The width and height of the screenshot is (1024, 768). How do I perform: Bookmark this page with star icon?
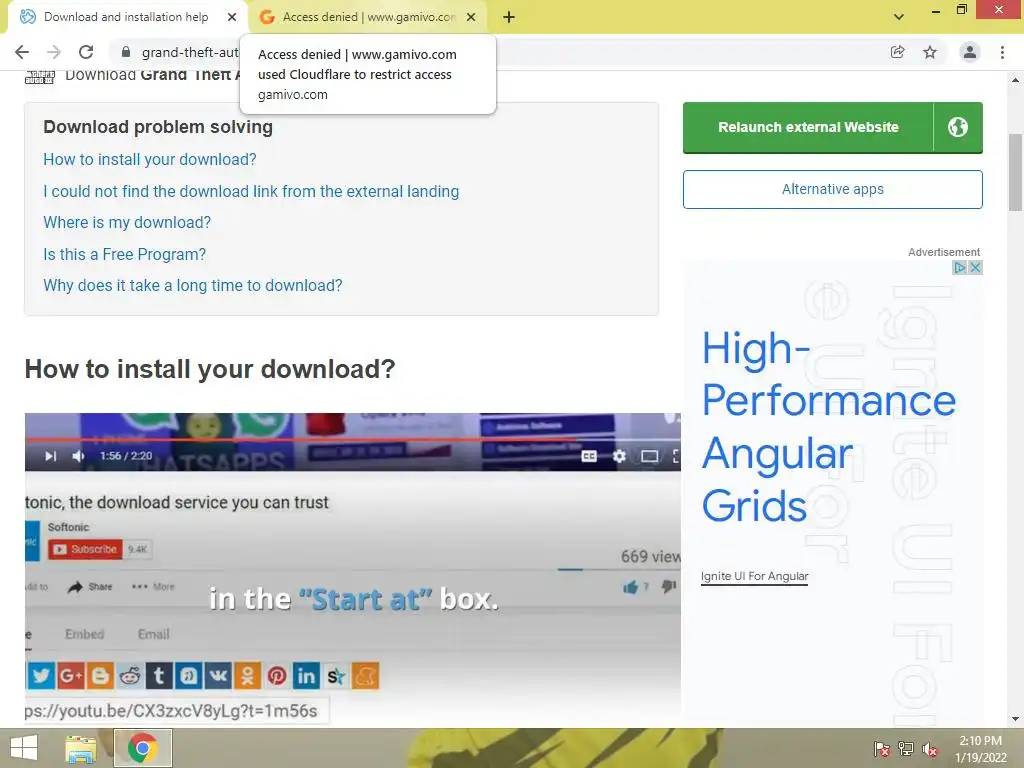(x=930, y=52)
